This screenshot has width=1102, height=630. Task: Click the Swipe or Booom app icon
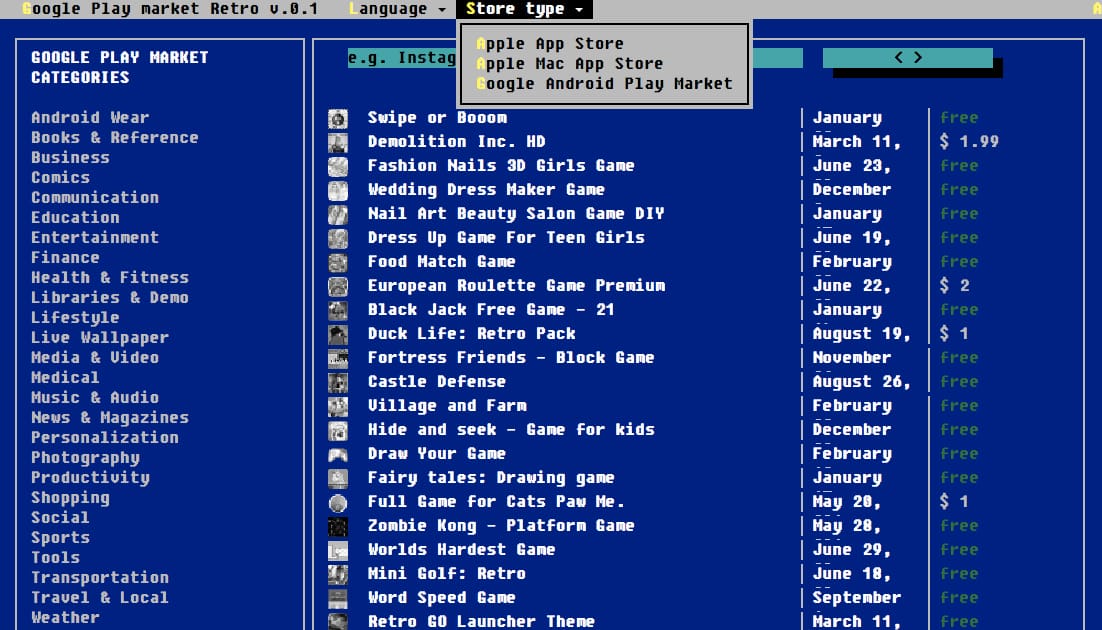click(338, 118)
